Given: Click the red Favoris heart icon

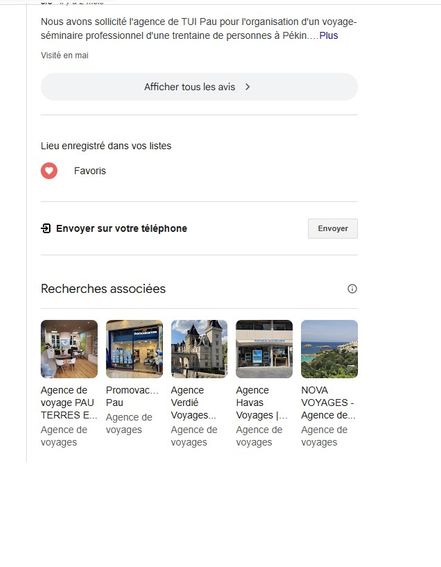Looking at the screenshot, I should [x=49, y=171].
